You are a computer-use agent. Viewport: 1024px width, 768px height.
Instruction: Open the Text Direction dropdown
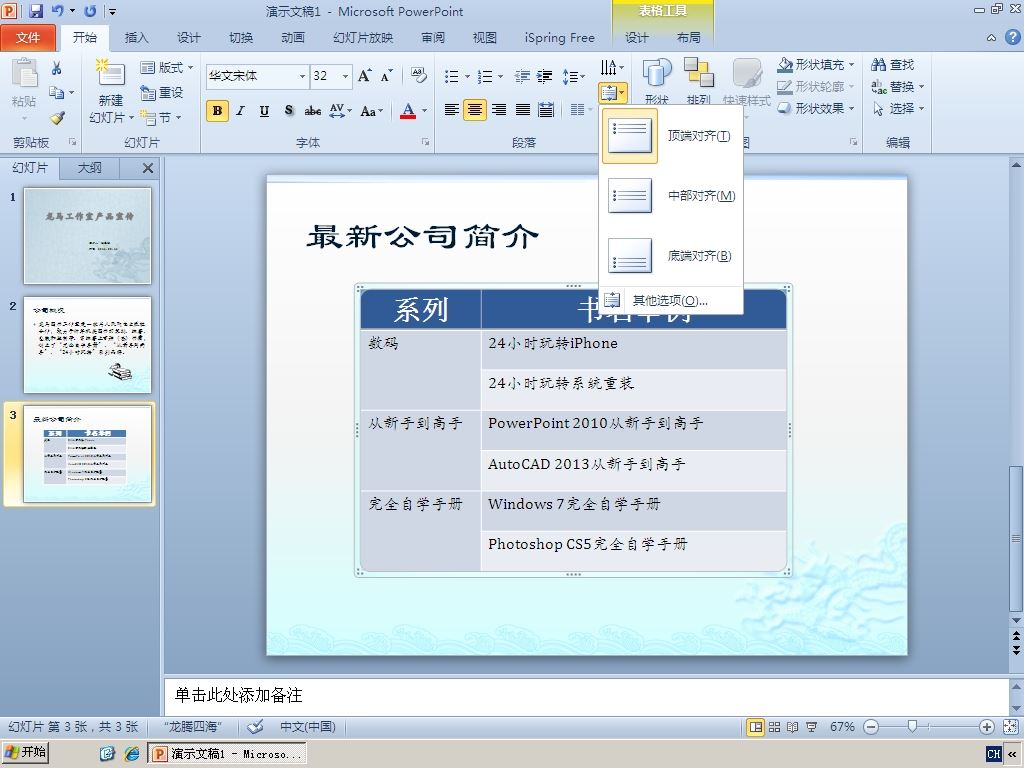coord(612,67)
